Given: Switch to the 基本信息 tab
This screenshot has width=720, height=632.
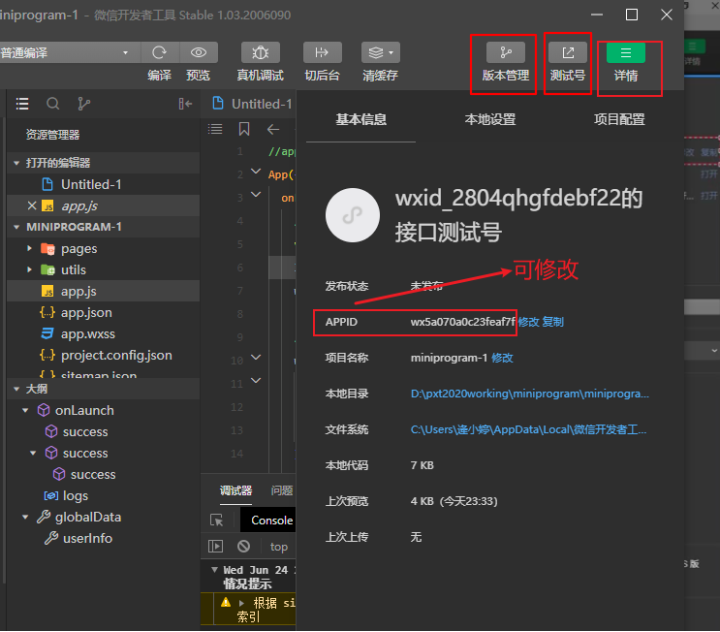Looking at the screenshot, I should click(361, 119).
